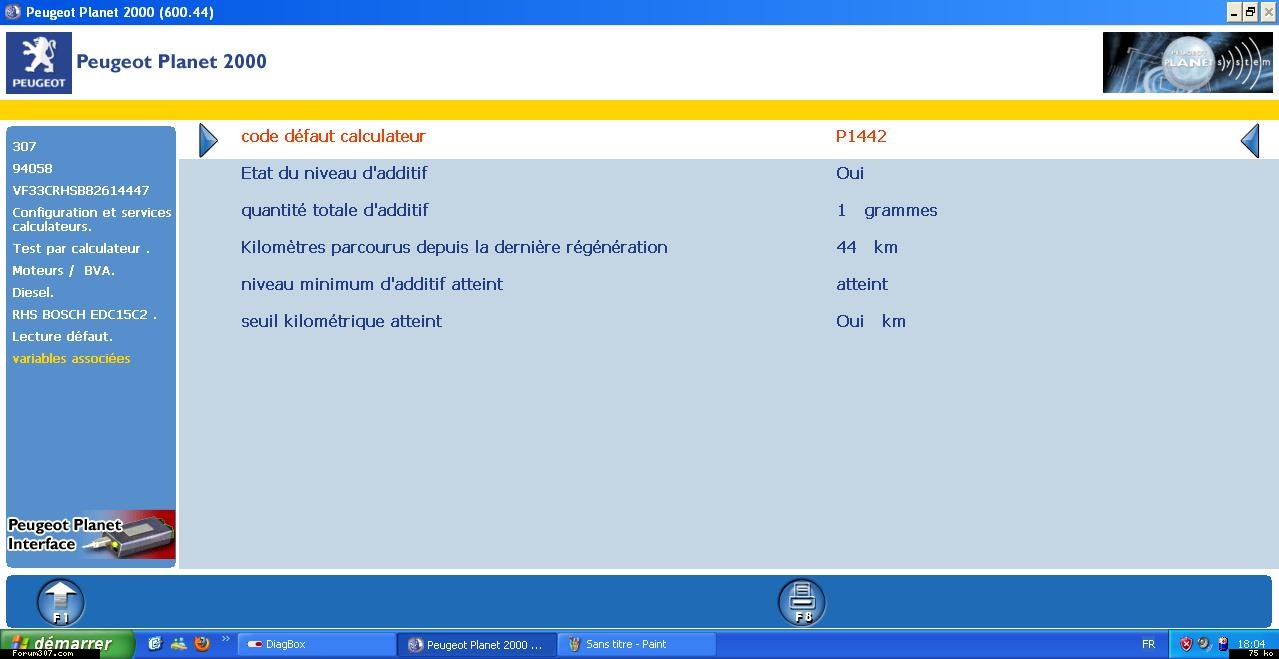Expand the quick launch overflow chevron
Image resolution: width=1279 pixels, height=659 pixels.
(225, 639)
